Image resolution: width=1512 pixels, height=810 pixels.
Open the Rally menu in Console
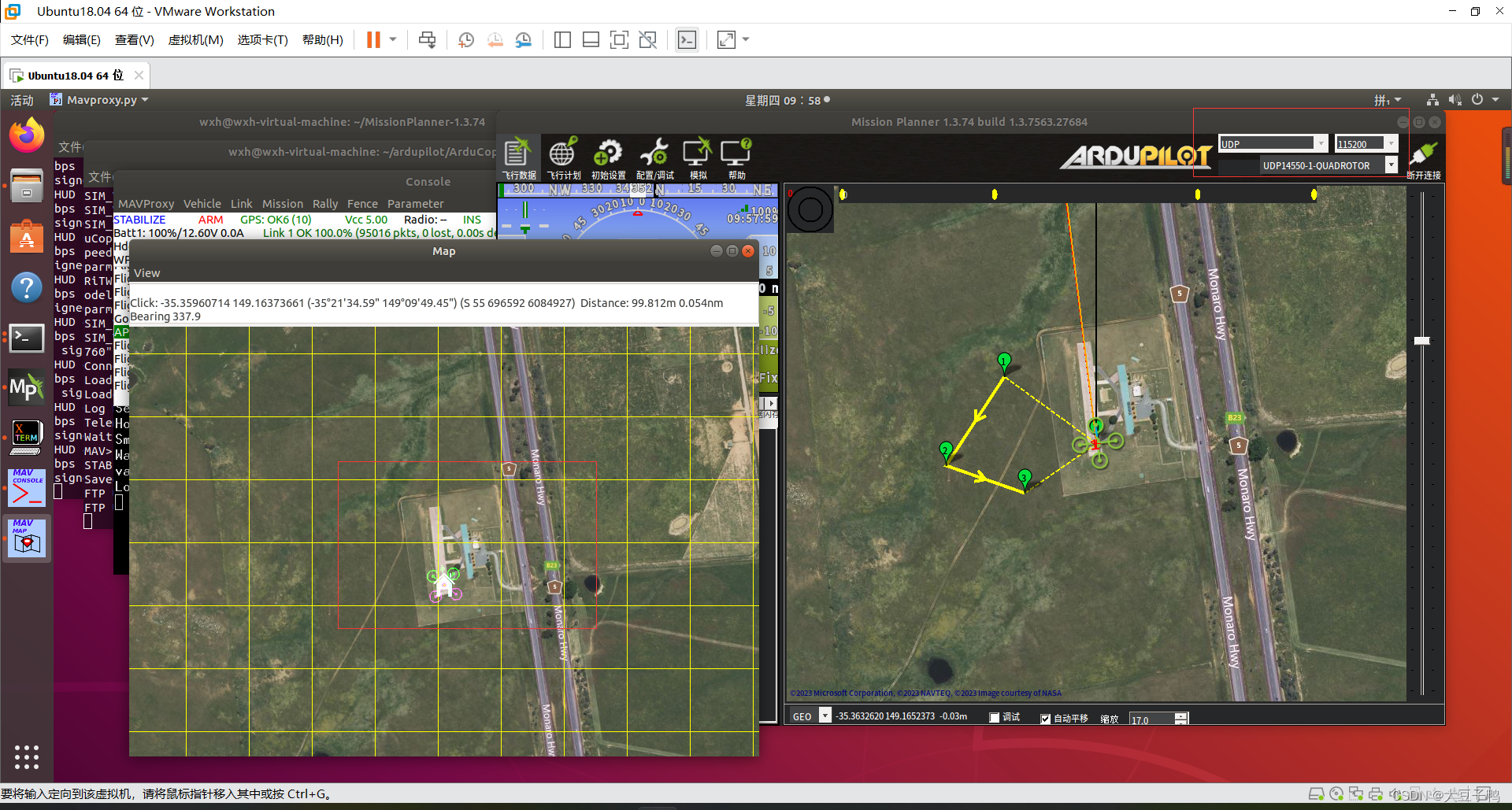click(325, 204)
